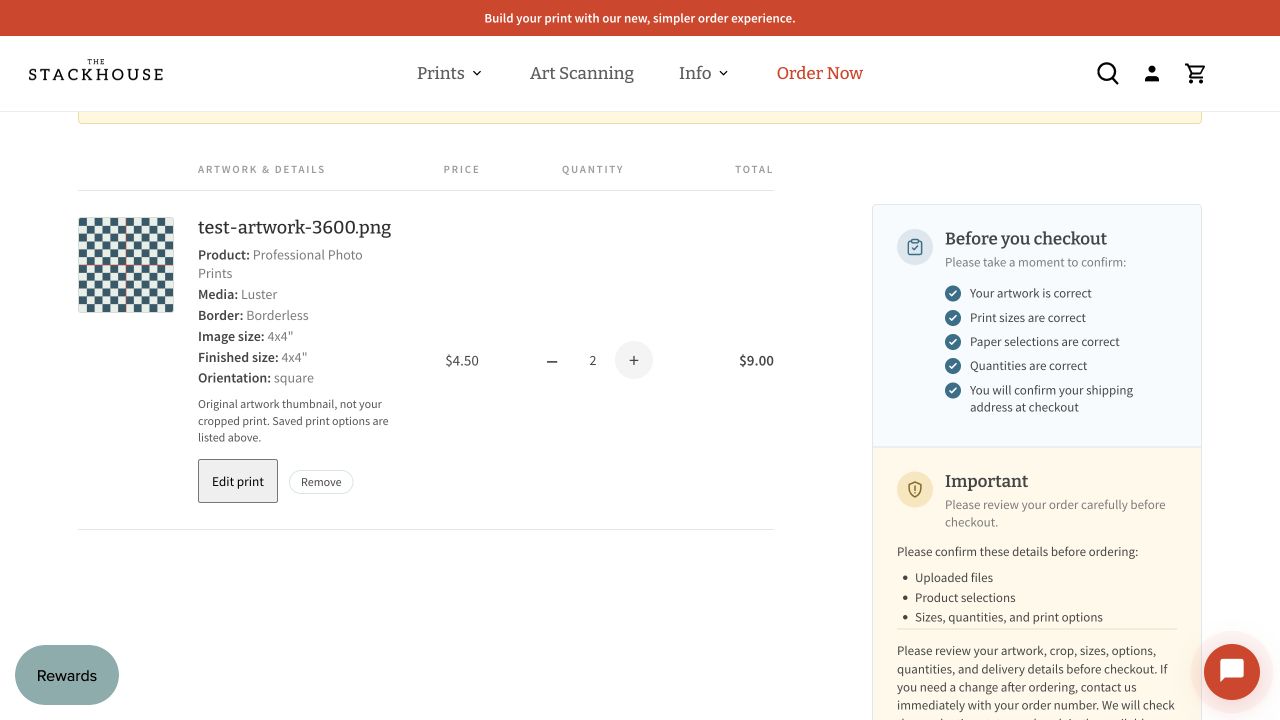Increase quantity with the plus button
1280x720 pixels.
(634, 360)
